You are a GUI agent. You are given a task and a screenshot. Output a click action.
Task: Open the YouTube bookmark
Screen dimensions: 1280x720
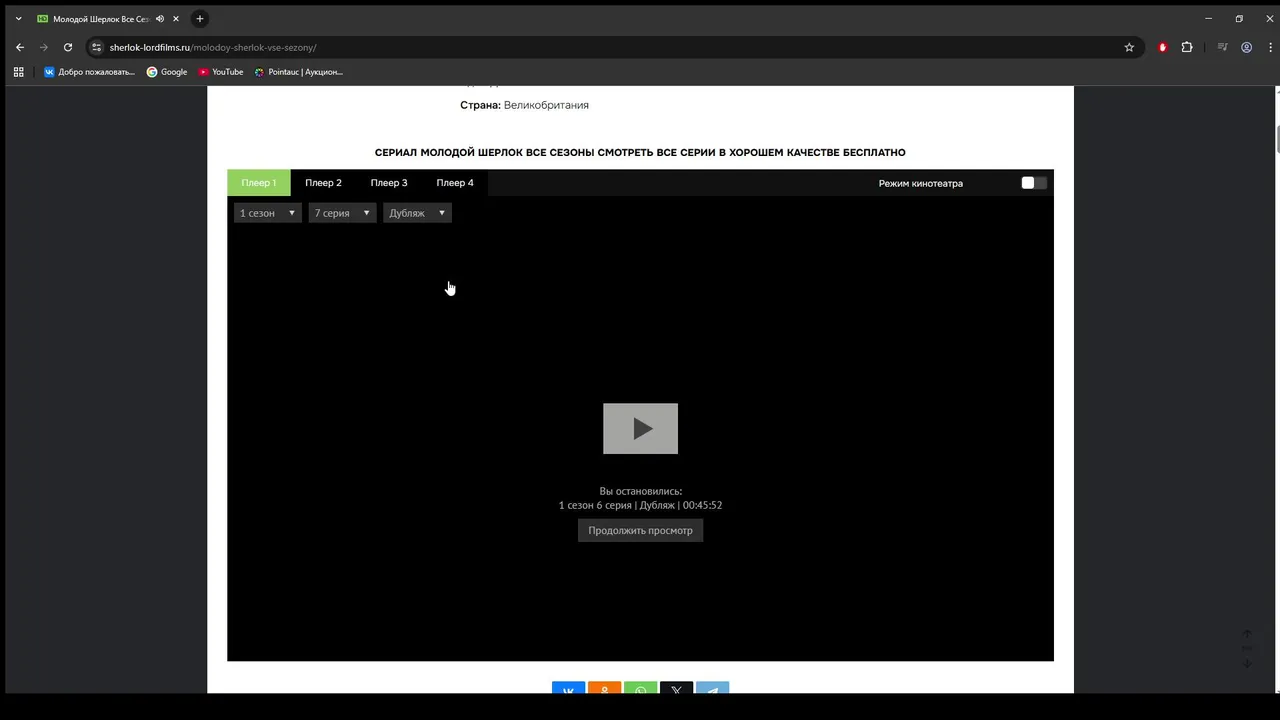click(221, 72)
